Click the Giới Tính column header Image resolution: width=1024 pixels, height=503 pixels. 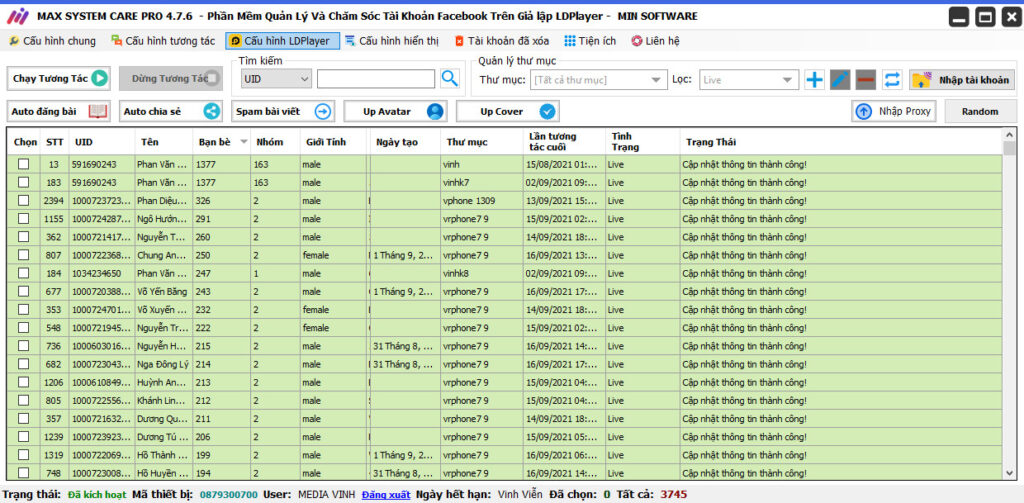pyautogui.click(x=334, y=142)
